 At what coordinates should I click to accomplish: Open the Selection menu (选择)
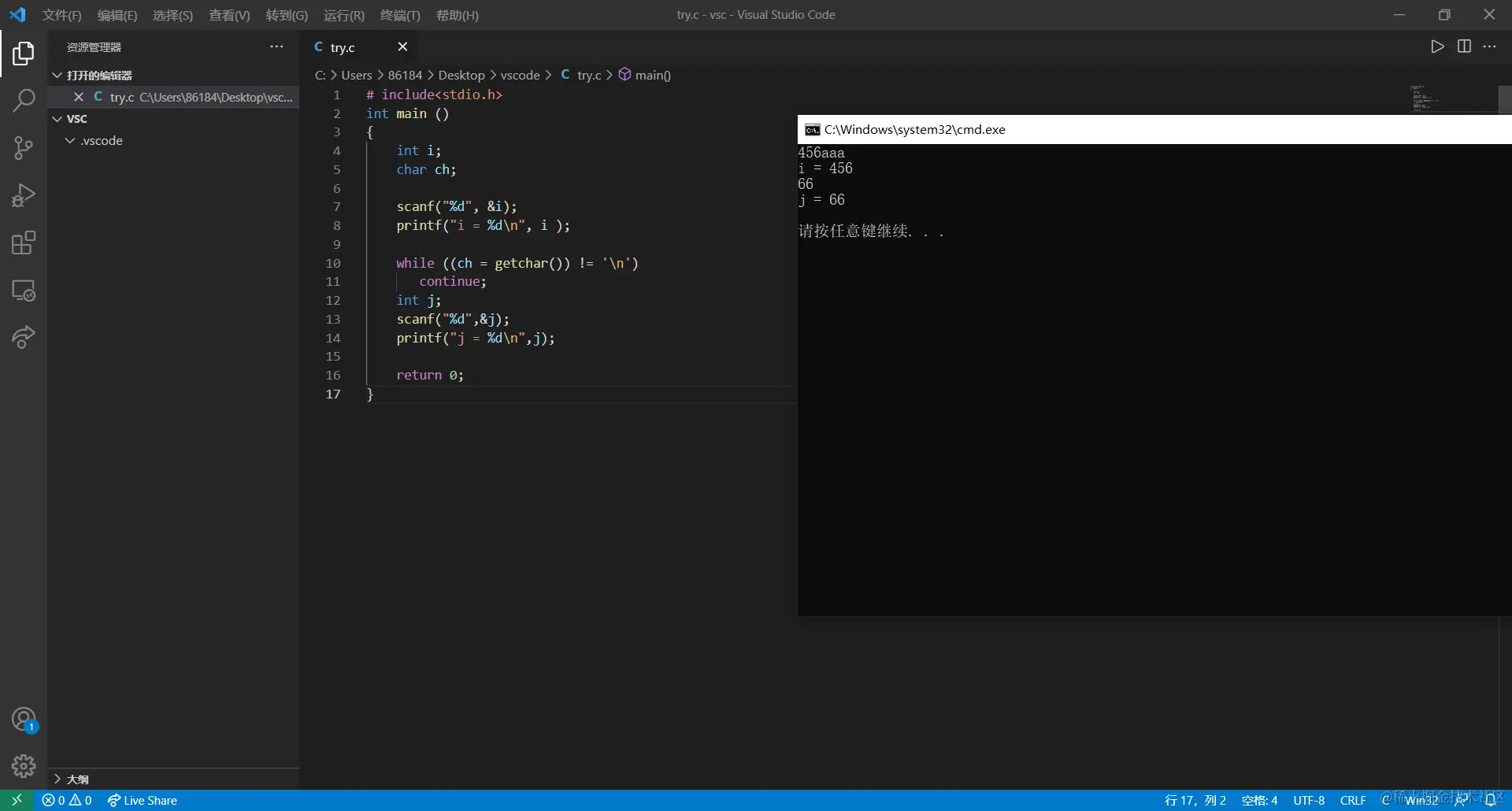pyautogui.click(x=172, y=15)
